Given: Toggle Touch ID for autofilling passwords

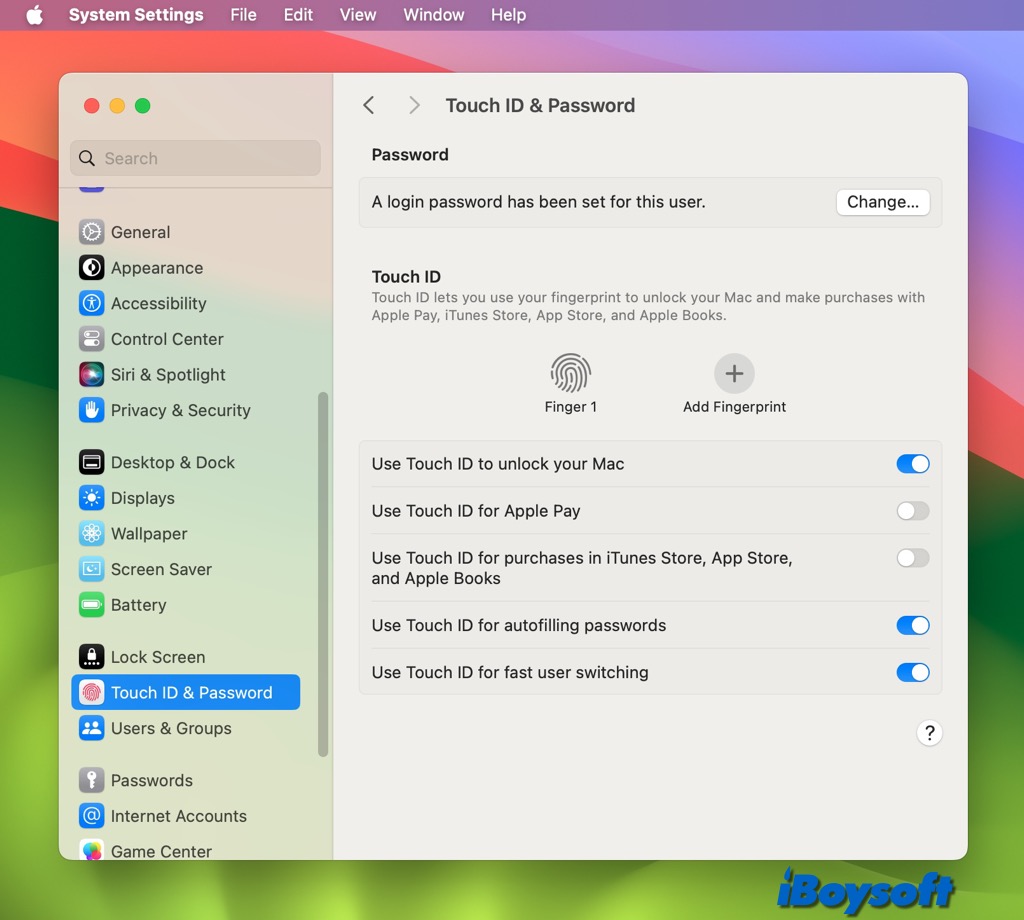Looking at the screenshot, I should (913, 625).
